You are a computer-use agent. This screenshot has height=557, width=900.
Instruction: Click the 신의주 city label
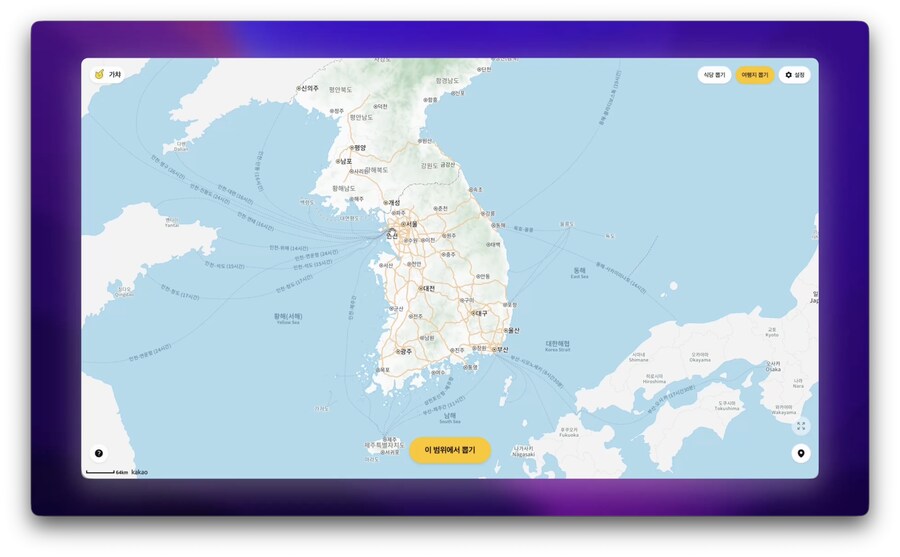[310, 88]
